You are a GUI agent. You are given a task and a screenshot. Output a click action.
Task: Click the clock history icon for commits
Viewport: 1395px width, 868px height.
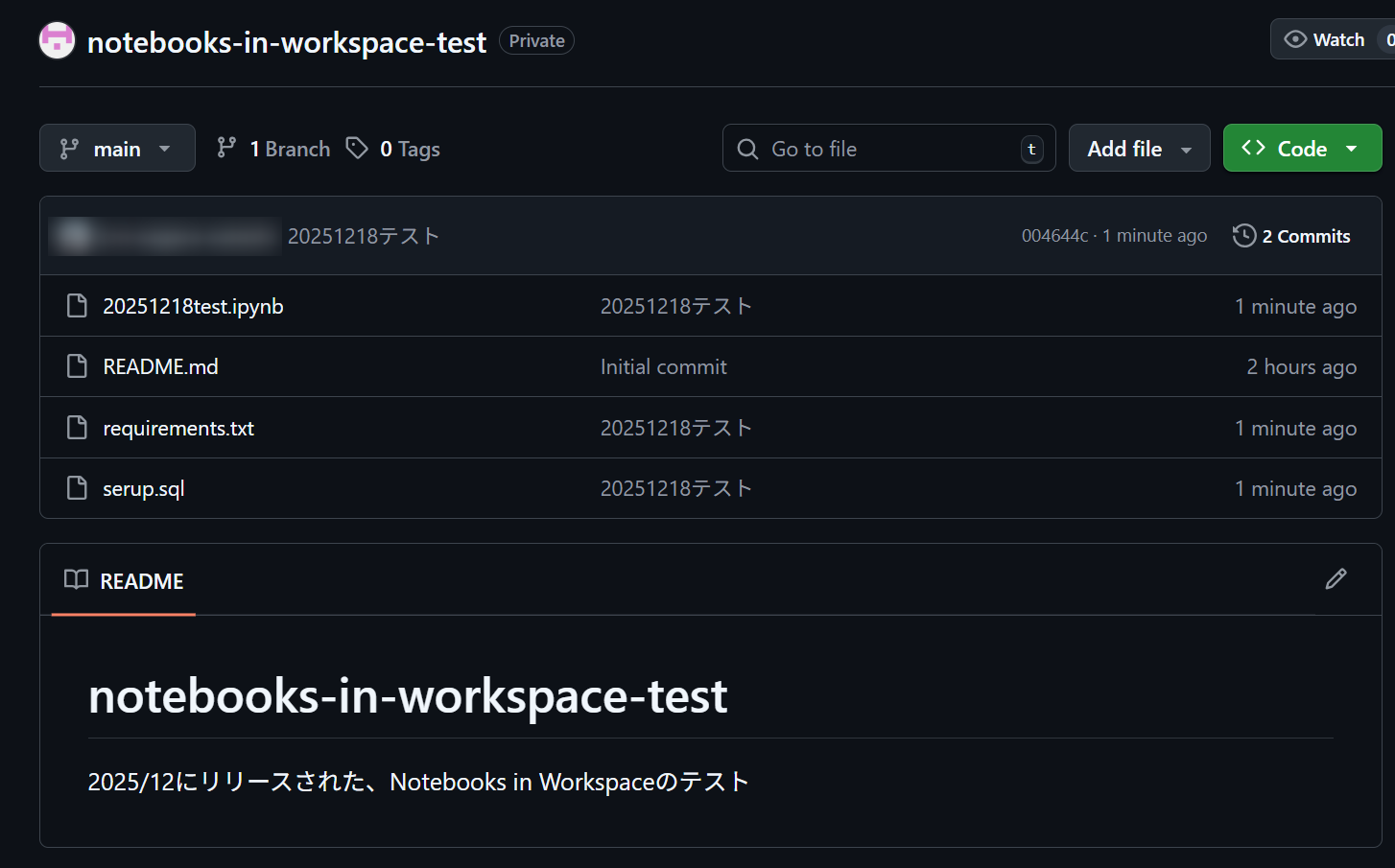point(1243,236)
